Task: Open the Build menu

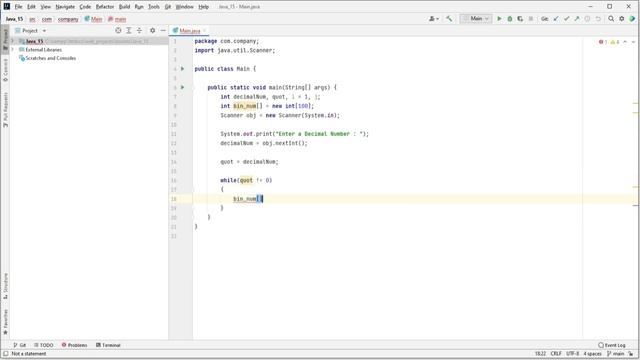Action: coord(124,7)
